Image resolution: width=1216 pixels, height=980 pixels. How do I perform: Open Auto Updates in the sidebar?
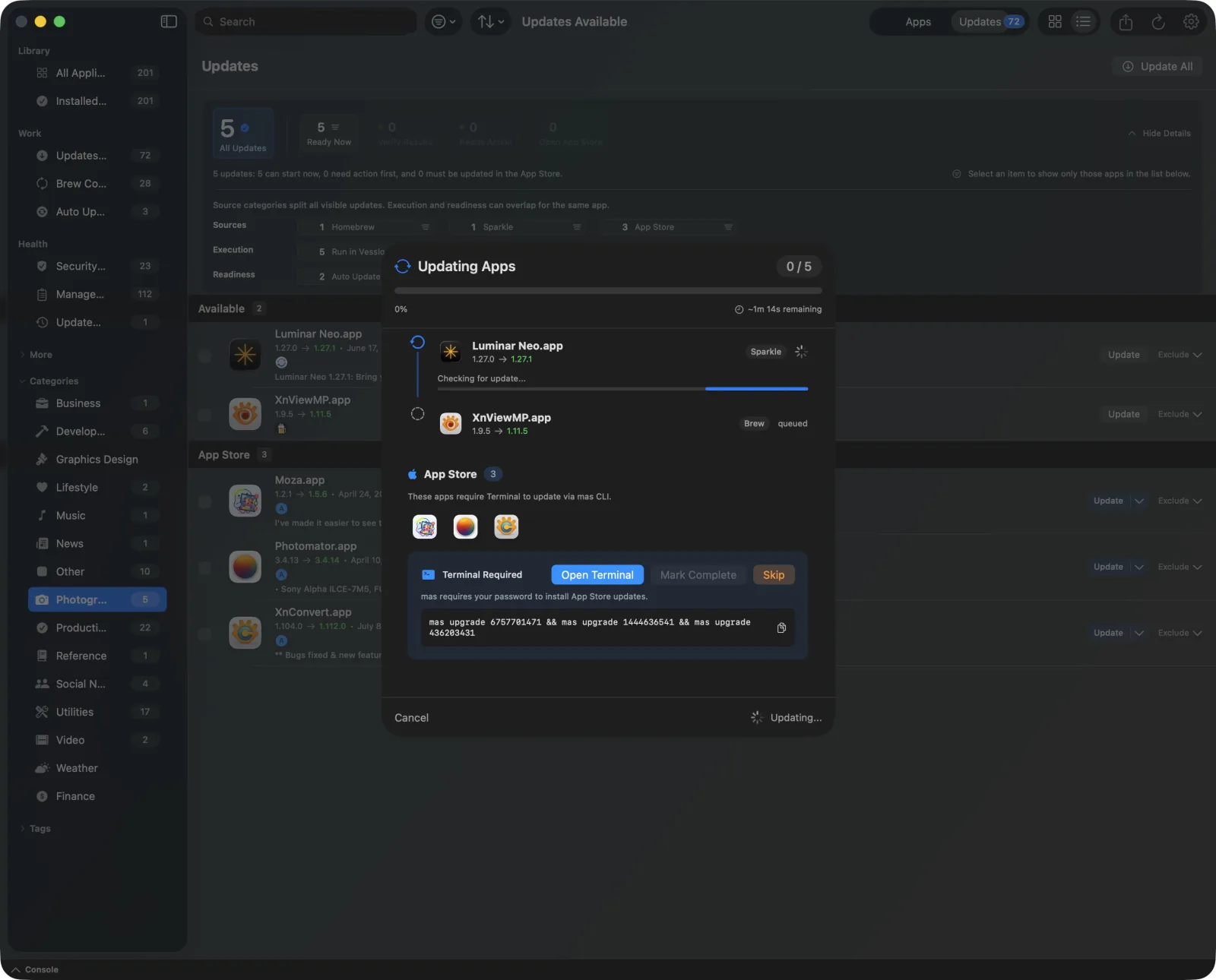point(97,212)
